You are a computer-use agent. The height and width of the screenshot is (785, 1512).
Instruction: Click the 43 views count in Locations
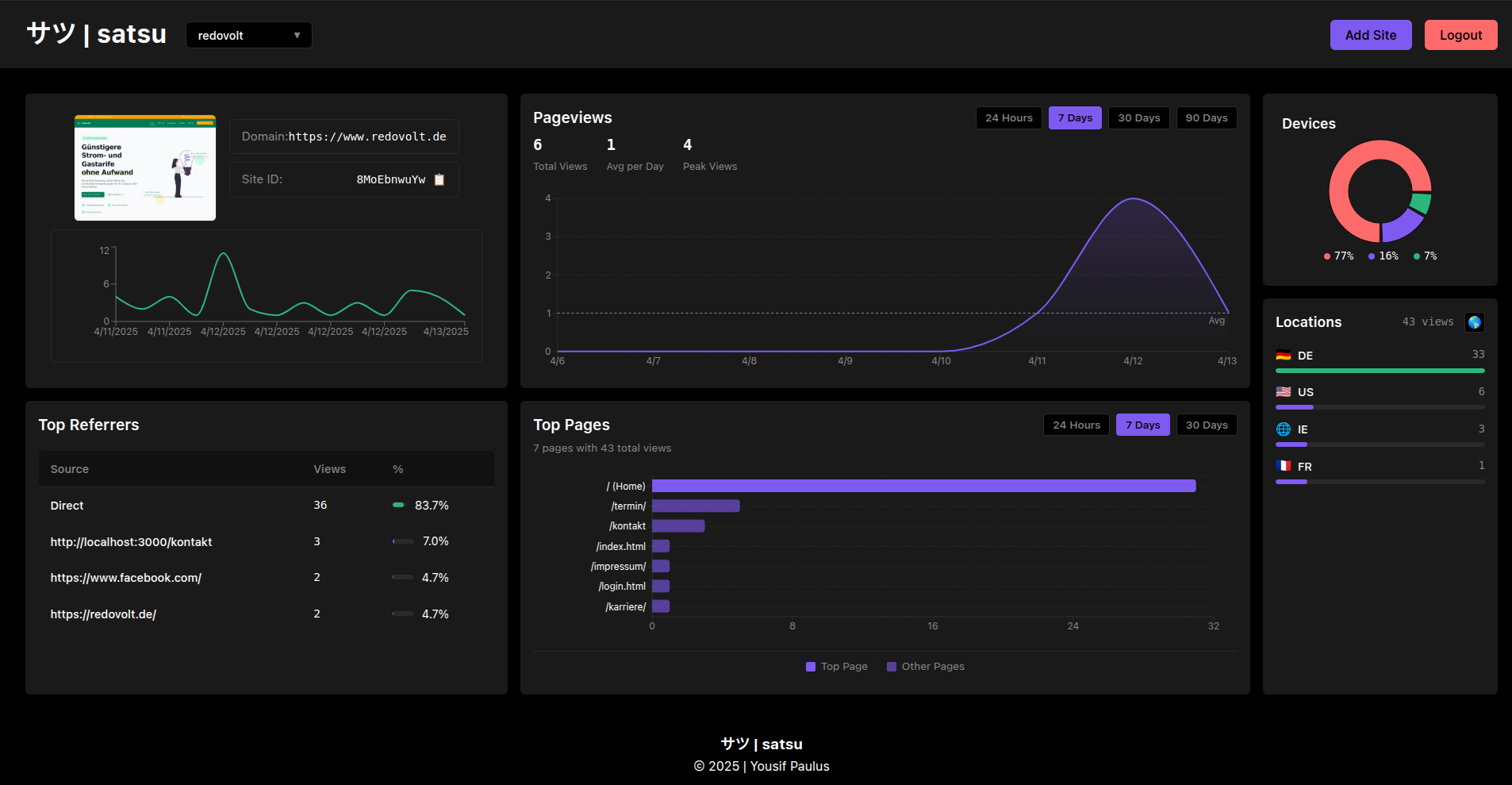[1428, 322]
